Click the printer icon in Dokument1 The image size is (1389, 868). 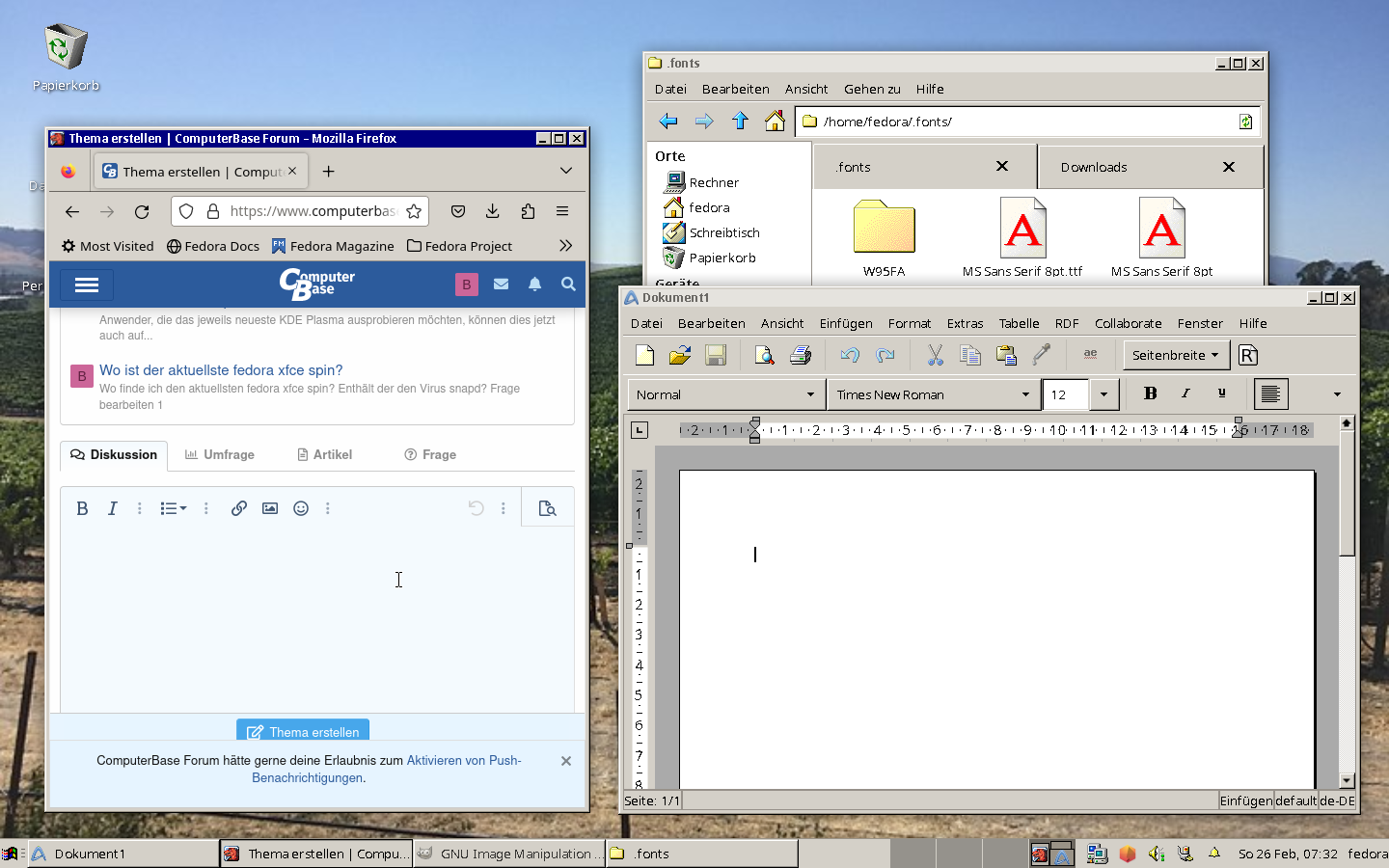point(800,355)
